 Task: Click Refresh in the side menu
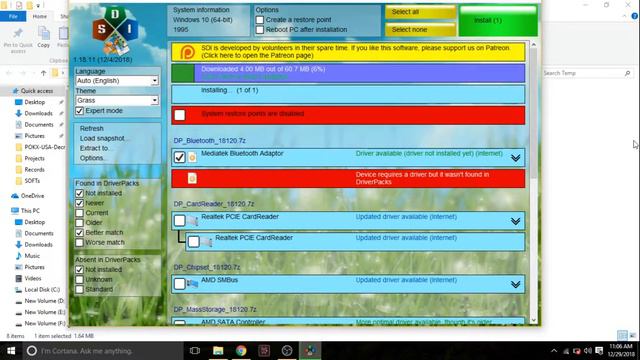coord(91,128)
